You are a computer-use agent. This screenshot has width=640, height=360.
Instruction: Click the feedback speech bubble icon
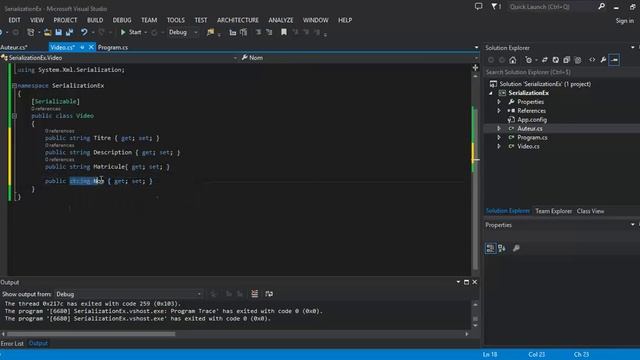point(478,7)
